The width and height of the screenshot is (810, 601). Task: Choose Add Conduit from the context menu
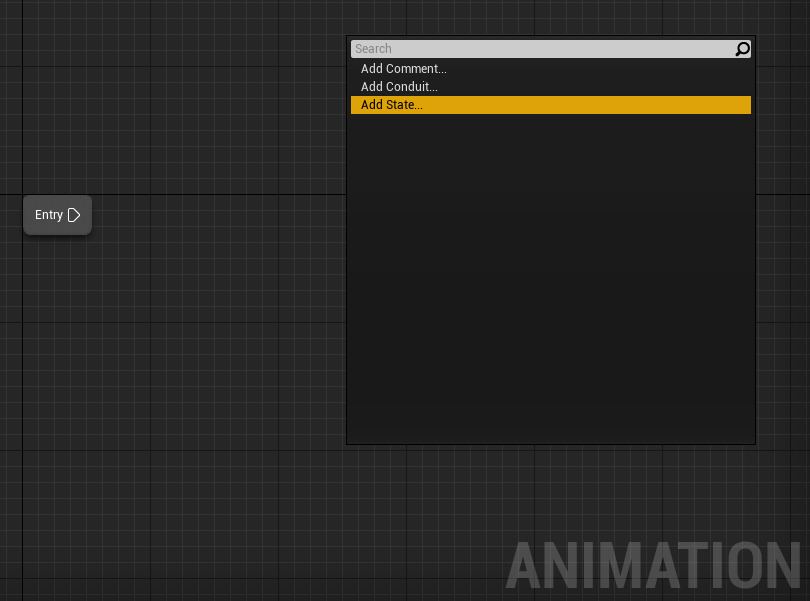(399, 86)
